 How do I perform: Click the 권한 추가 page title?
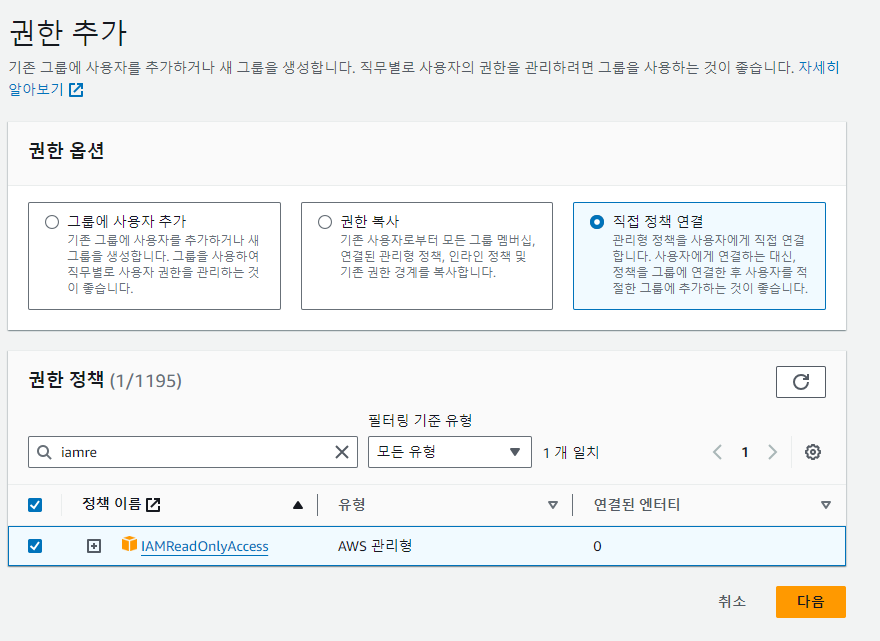tap(68, 33)
